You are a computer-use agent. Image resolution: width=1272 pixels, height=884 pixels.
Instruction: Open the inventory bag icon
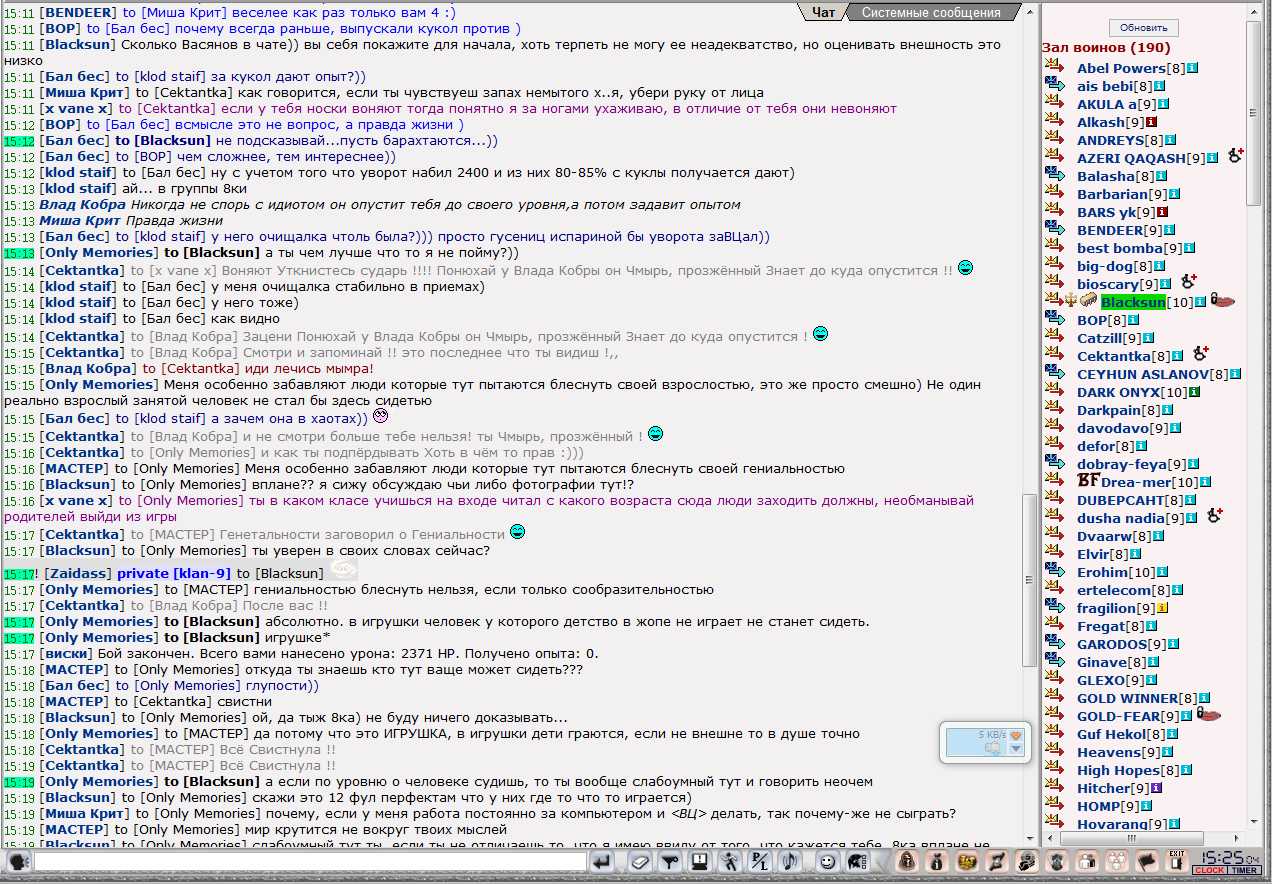(936, 862)
